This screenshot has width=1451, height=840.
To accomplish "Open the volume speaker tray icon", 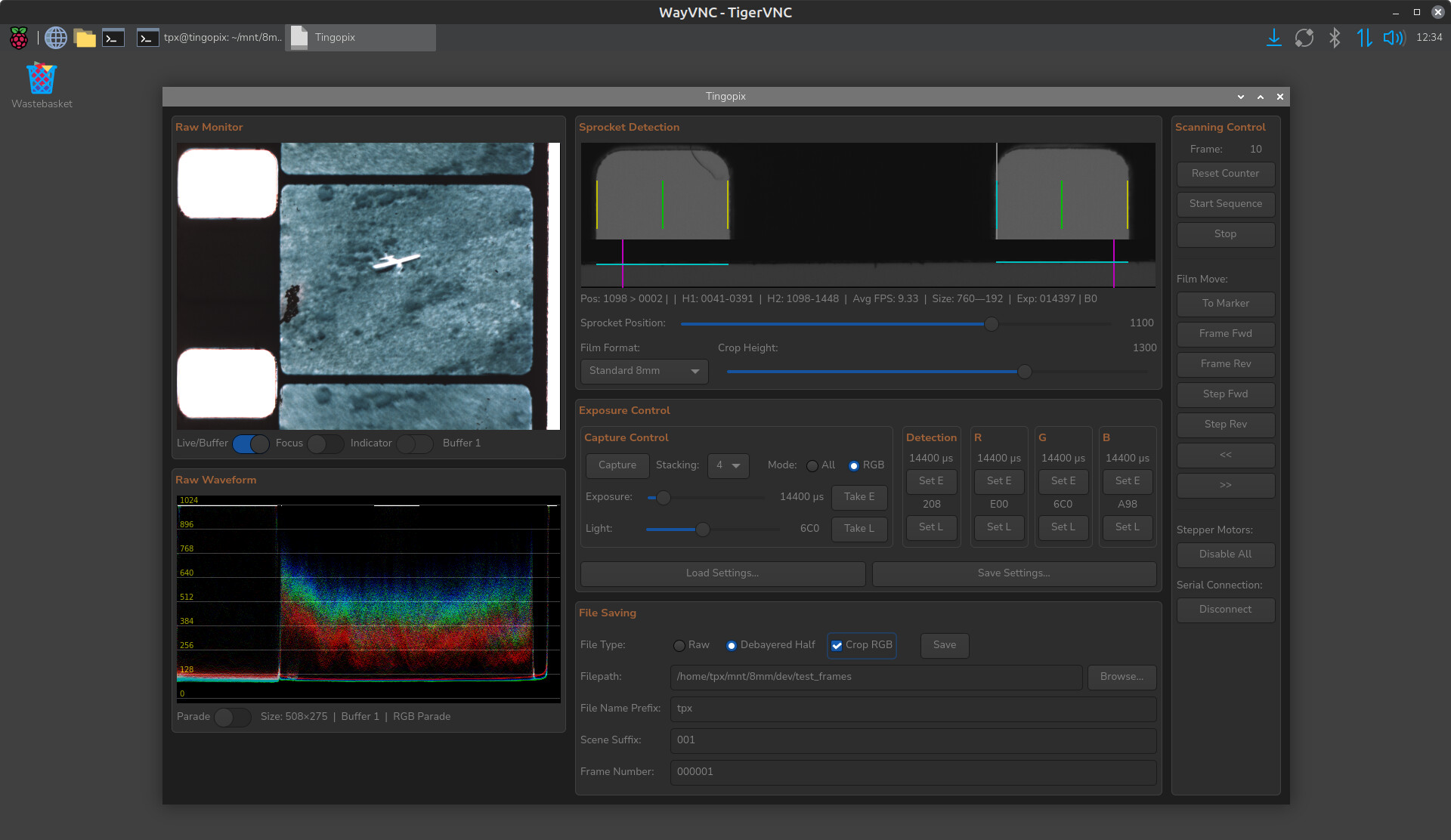I will (x=1393, y=38).
